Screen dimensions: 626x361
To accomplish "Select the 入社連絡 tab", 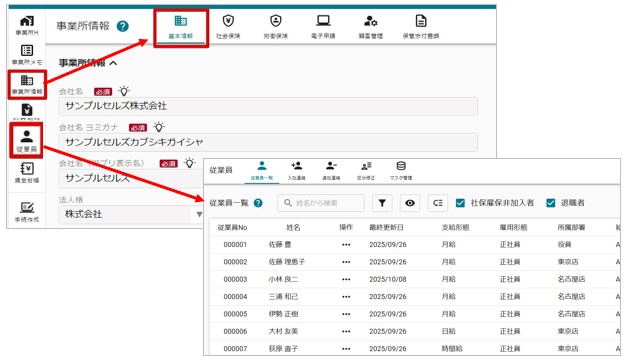I will [x=296, y=171].
